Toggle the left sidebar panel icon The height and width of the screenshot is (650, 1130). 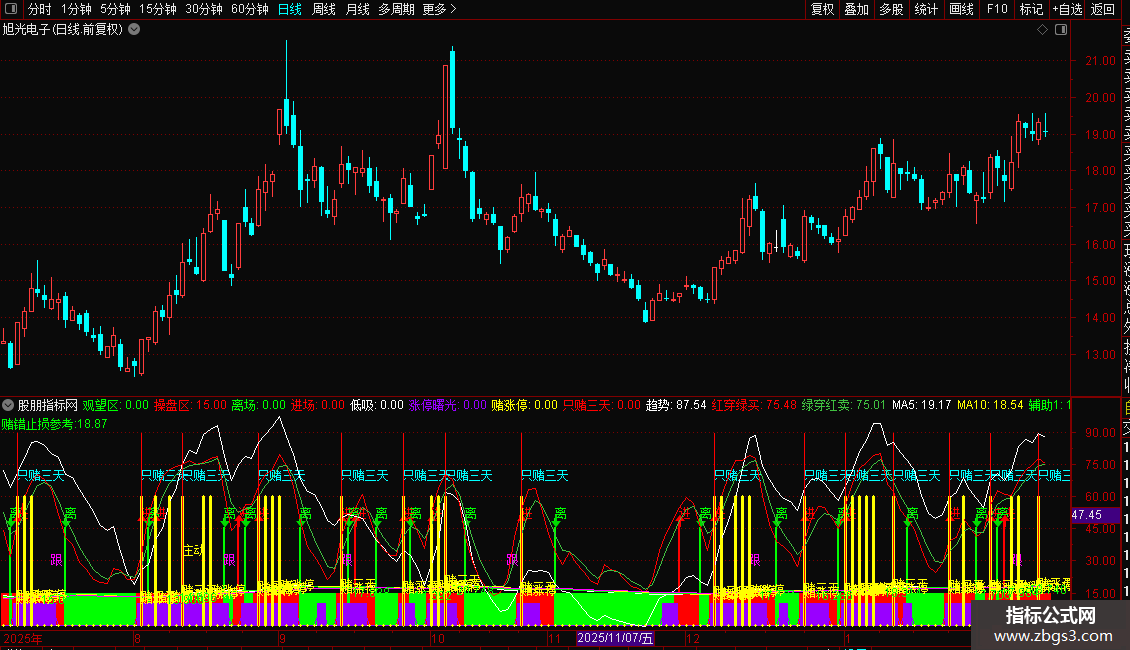(x=11, y=9)
